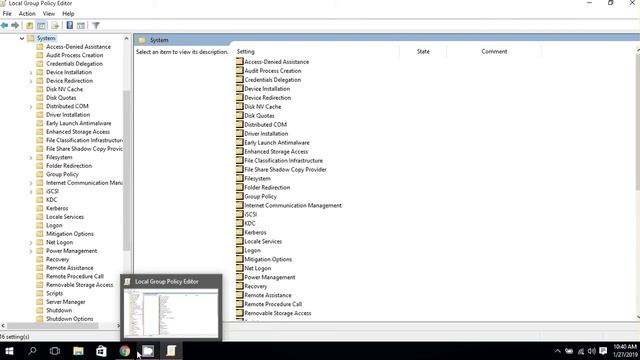This screenshot has width=640, height=360.
Task: Expand Distributed COM in tree
Action: coord(31,107)
